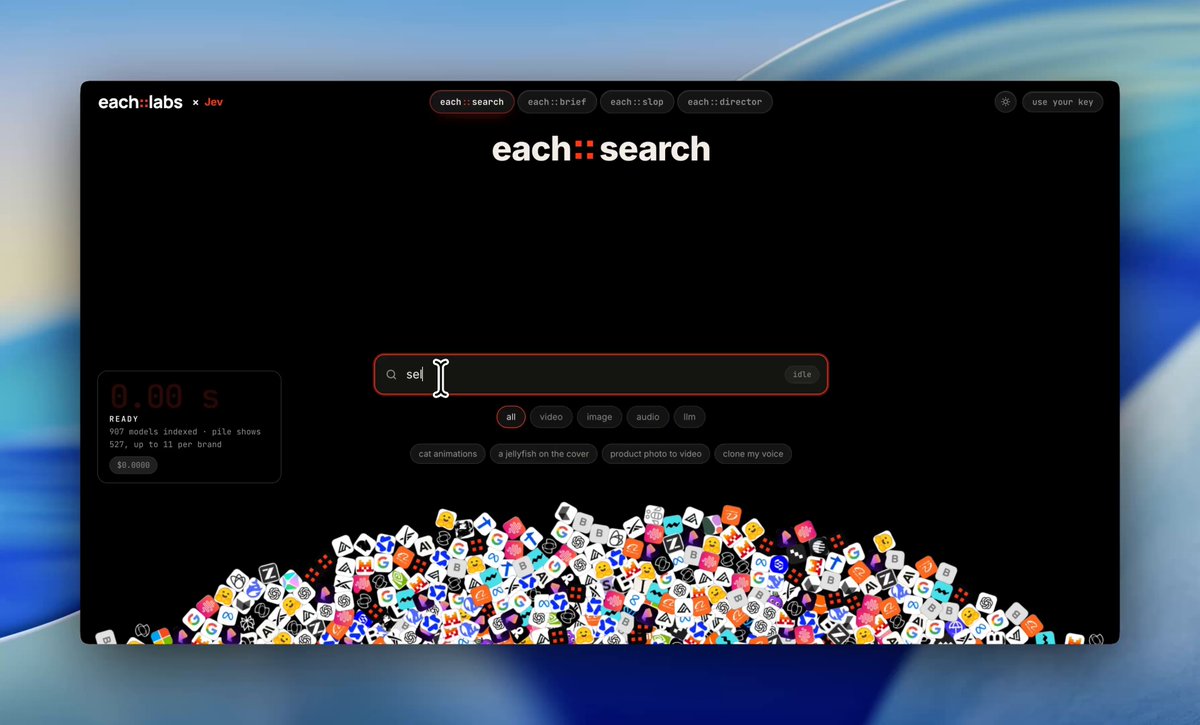Focus the search input field

[601, 375]
